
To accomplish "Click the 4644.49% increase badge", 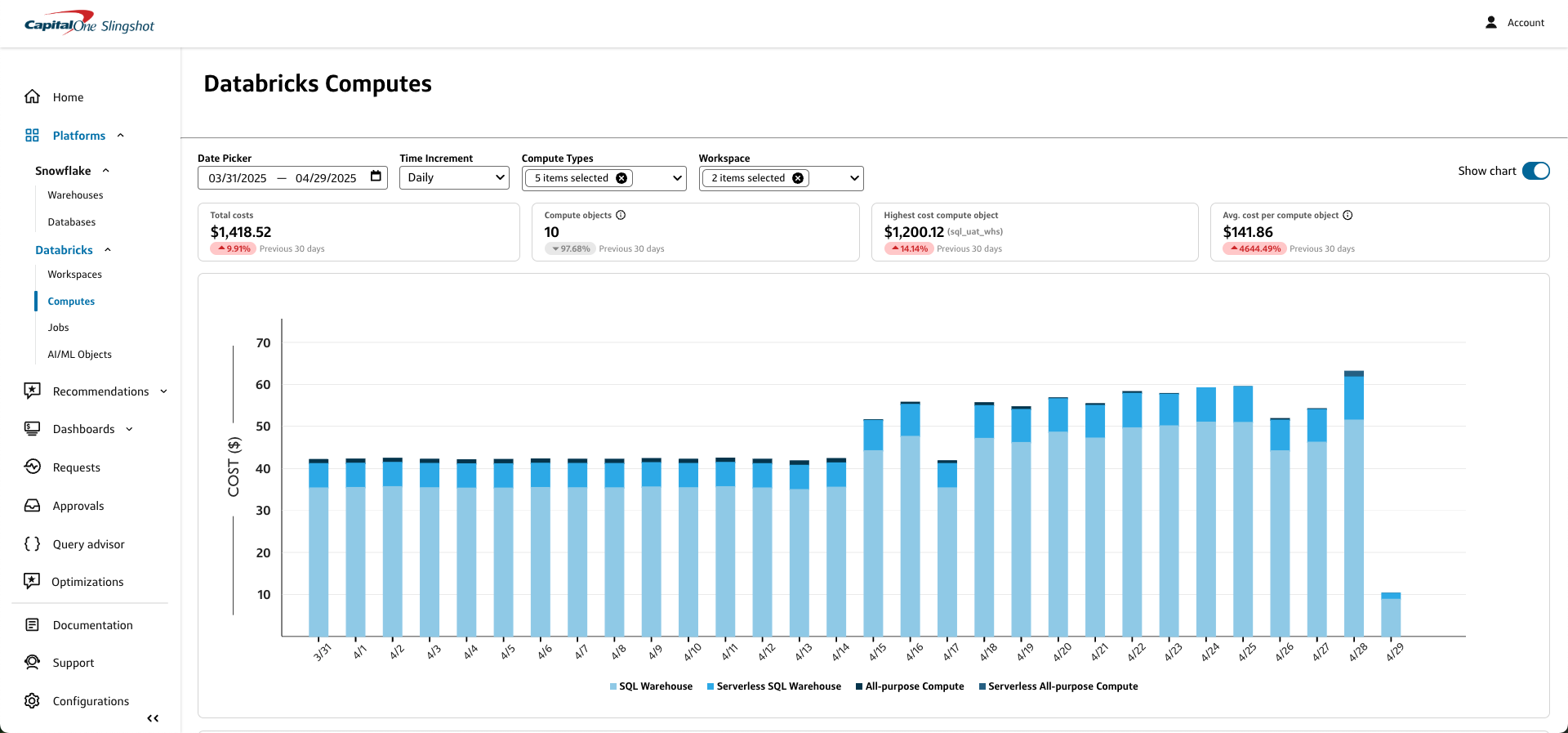I will [1254, 248].
